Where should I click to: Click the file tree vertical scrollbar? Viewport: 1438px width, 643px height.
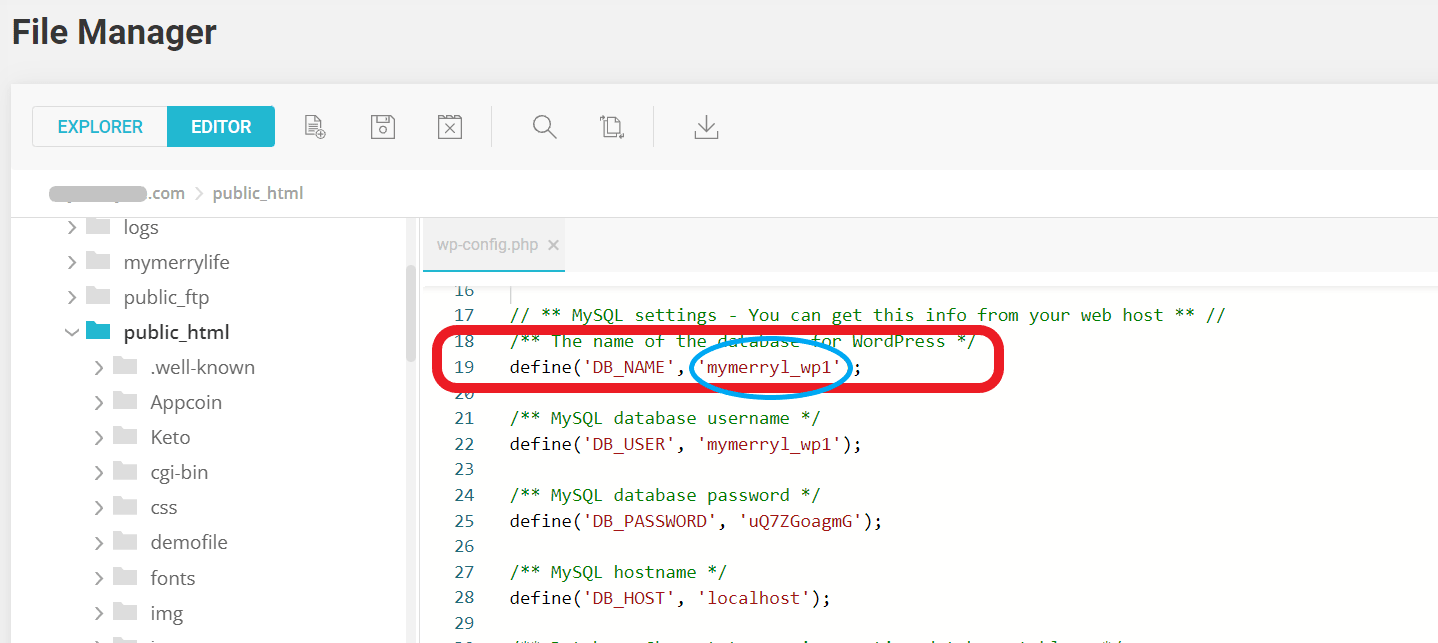(x=411, y=313)
